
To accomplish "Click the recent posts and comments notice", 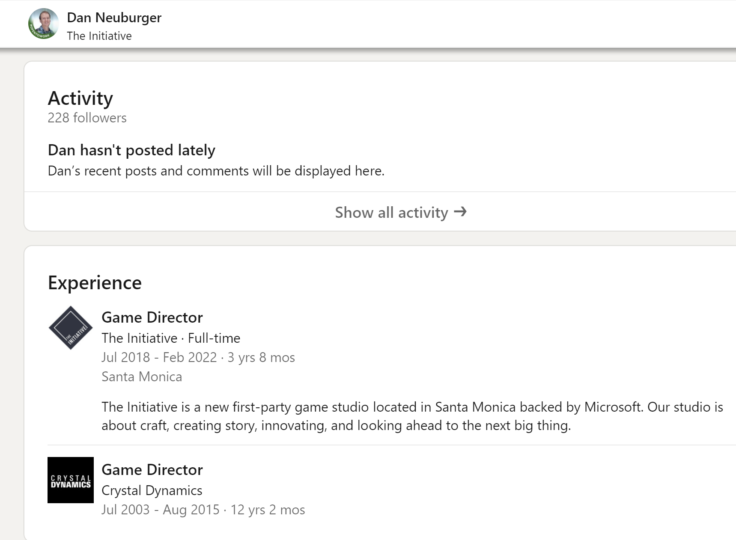I will (216, 171).
